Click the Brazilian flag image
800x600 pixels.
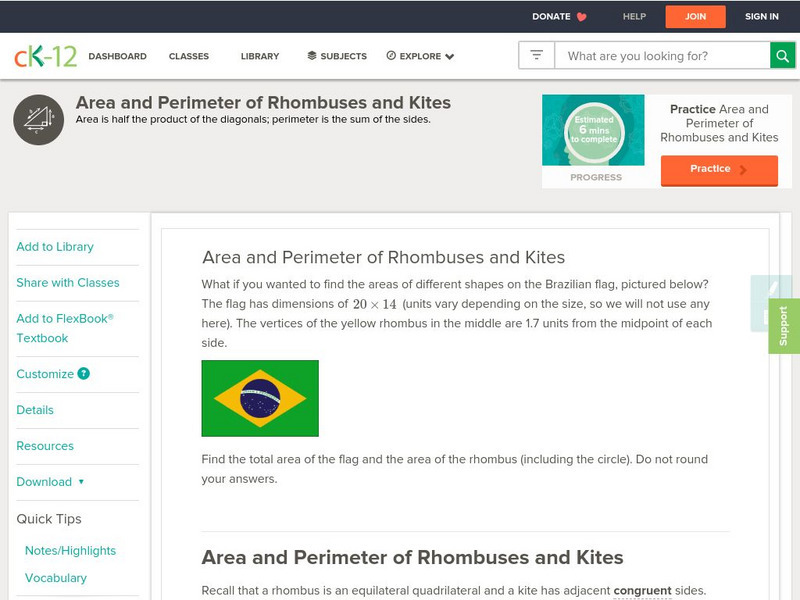pyautogui.click(x=260, y=398)
